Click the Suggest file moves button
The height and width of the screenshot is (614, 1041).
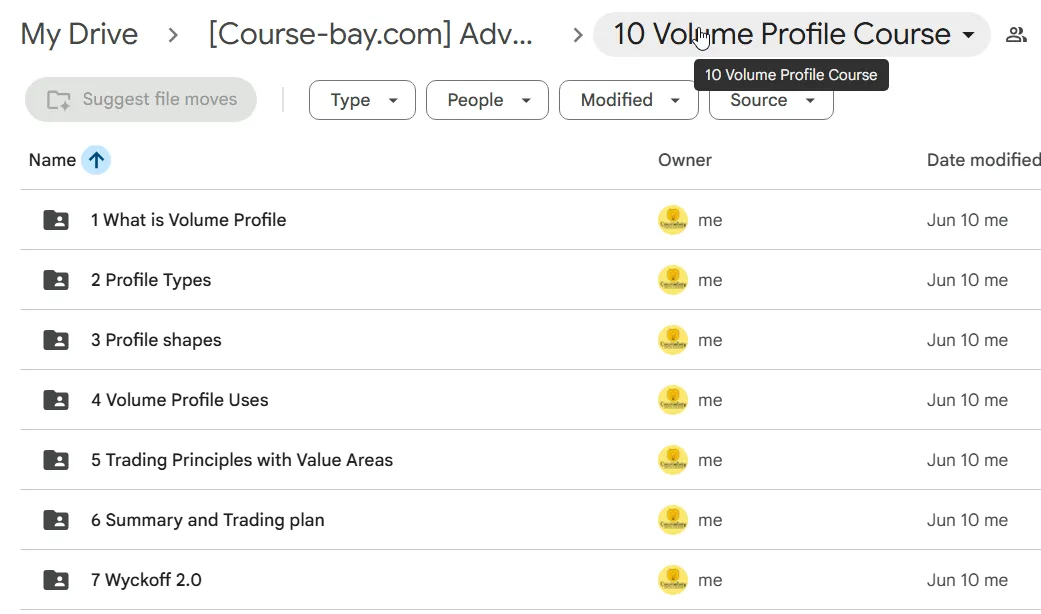[141, 100]
